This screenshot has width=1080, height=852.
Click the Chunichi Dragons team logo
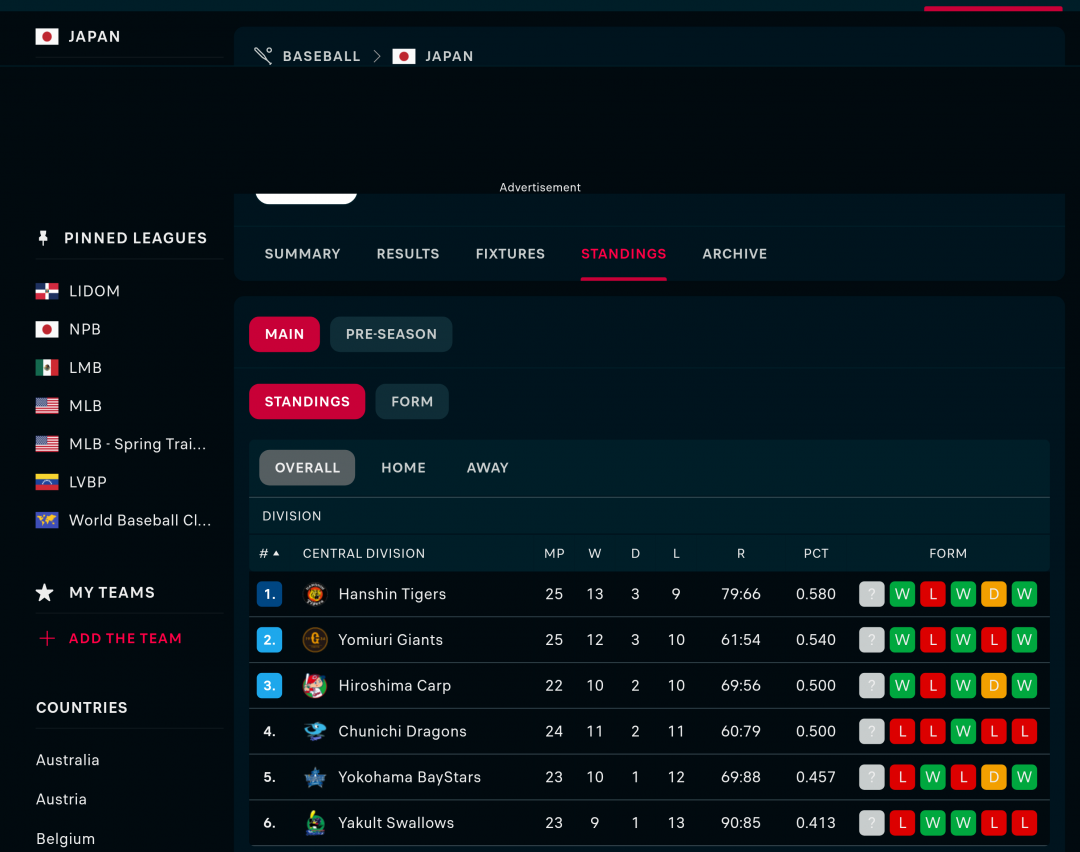tap(315, 731)
